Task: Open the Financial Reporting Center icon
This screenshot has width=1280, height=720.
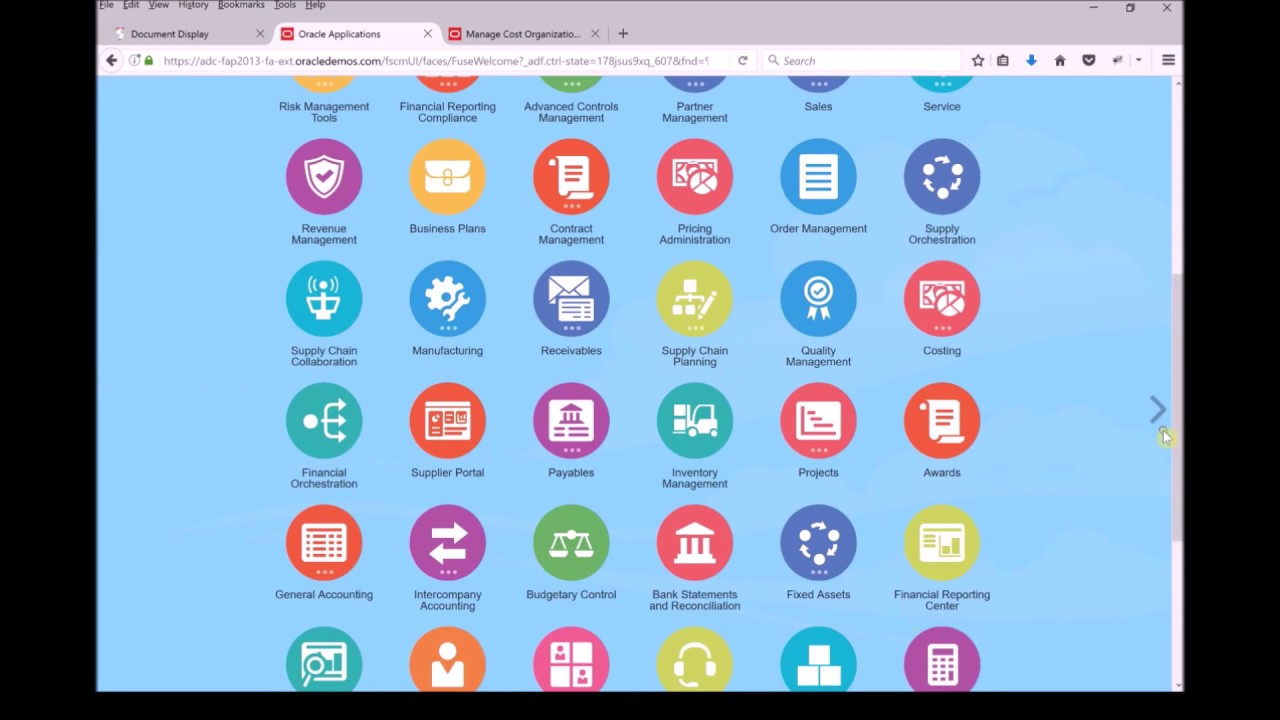Action: (x=942, y=542)
